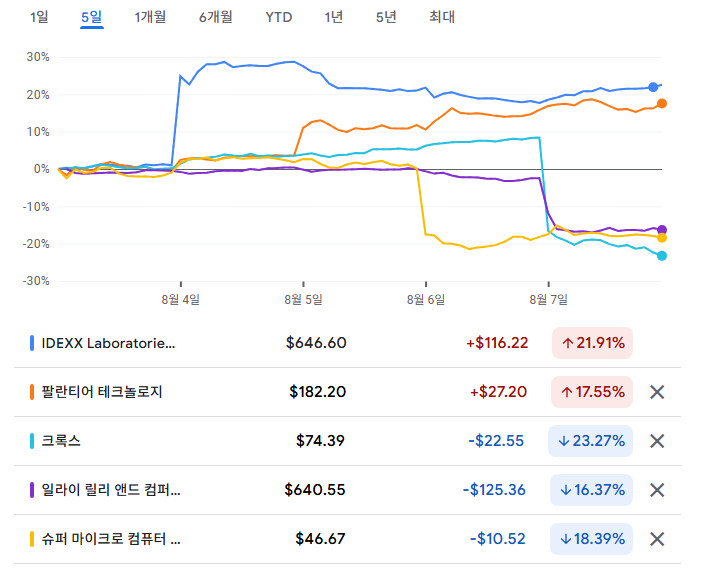Show the 5년 range tab
711x571 pixels.
[386, 17]
